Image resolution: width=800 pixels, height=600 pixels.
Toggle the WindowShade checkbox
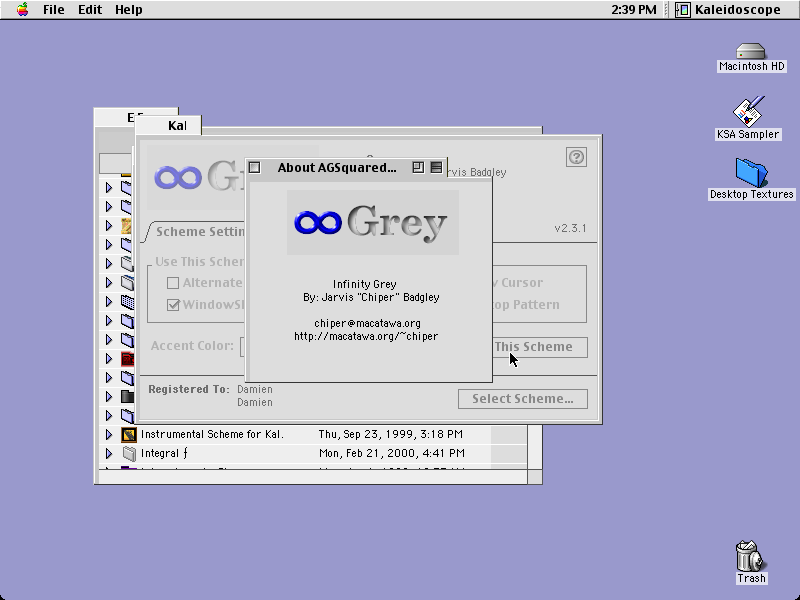click(x=173, y=305)
